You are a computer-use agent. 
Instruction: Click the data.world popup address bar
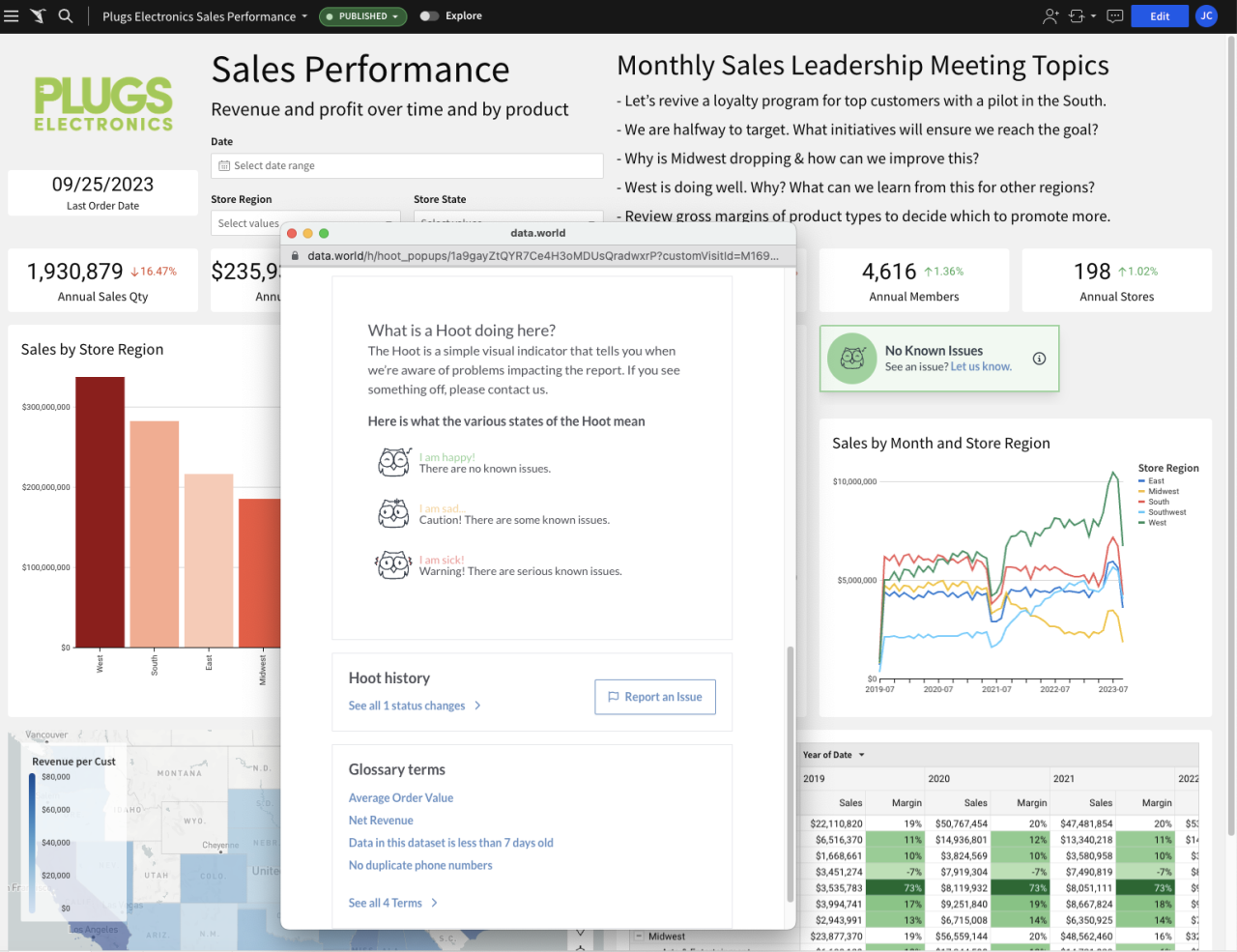(x=537, y=256)
